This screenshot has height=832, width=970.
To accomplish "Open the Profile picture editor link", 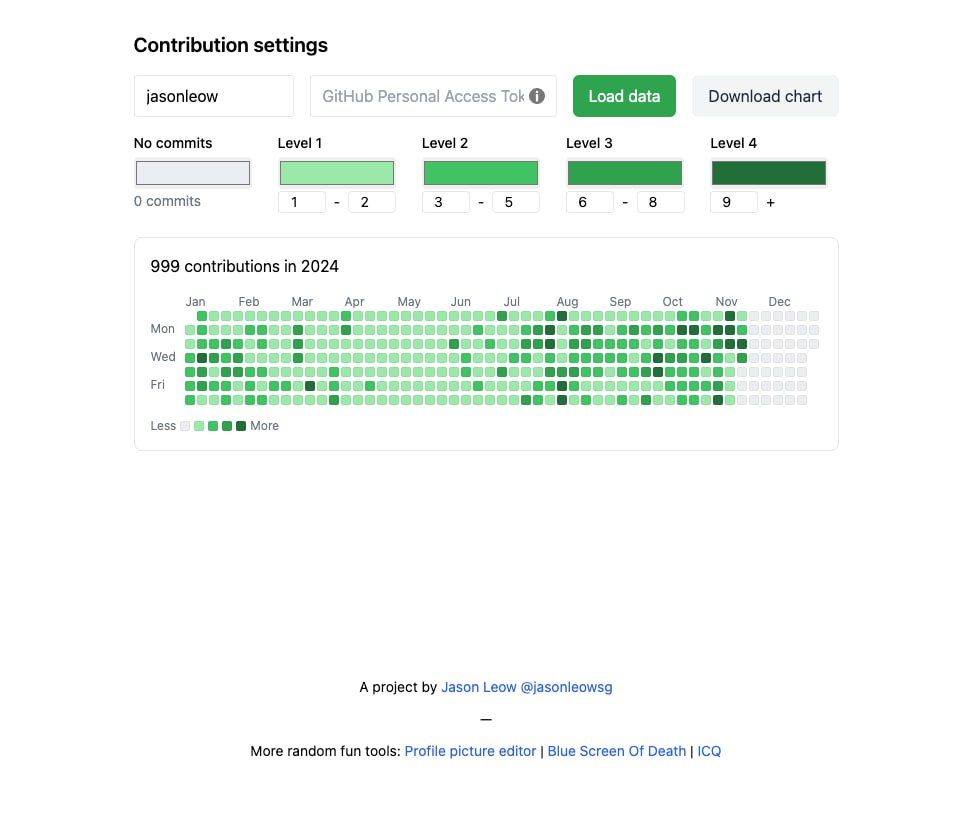I will pos(470,751).
